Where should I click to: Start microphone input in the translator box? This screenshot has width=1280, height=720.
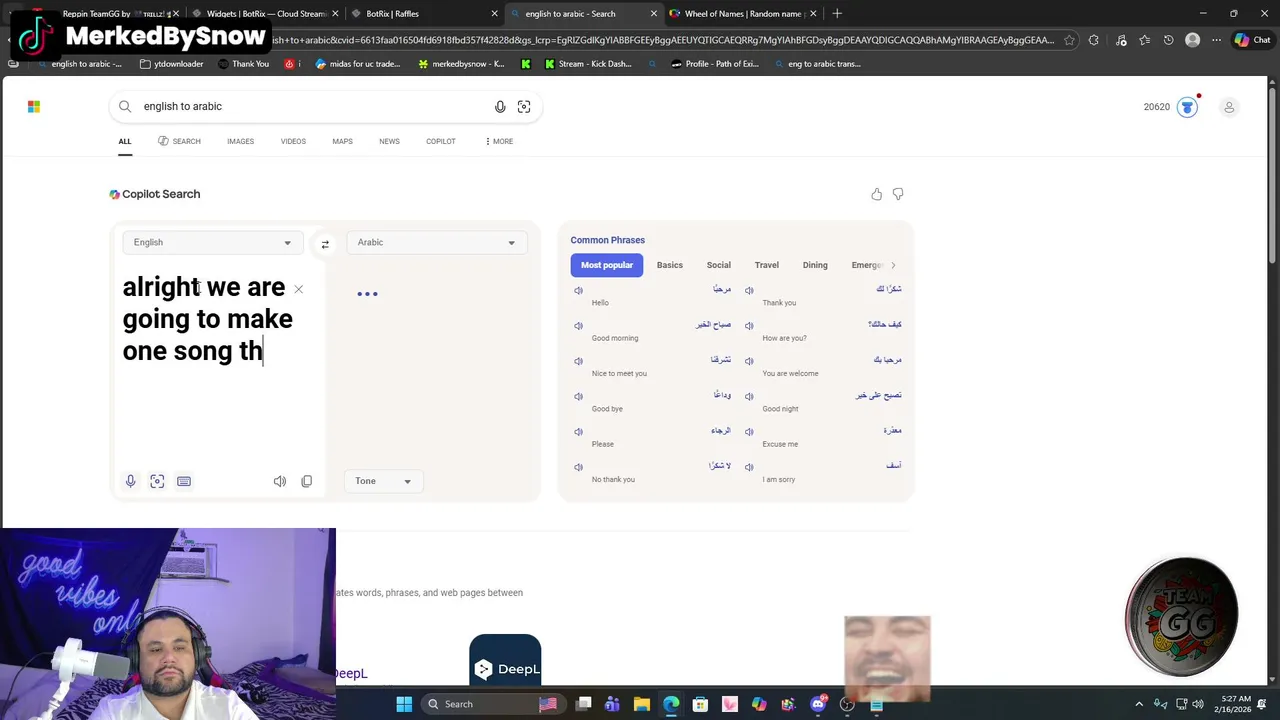pyautogui.click(x=130, y=481)
